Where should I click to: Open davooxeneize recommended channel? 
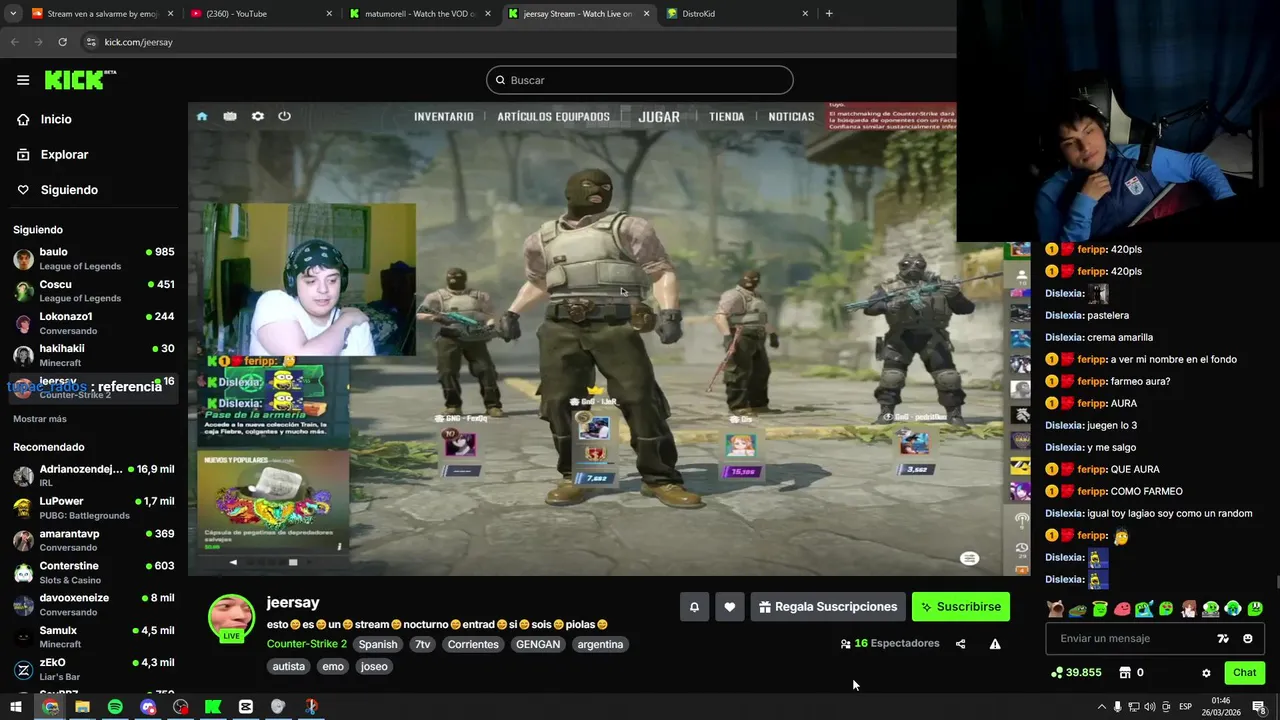point(94,604)
